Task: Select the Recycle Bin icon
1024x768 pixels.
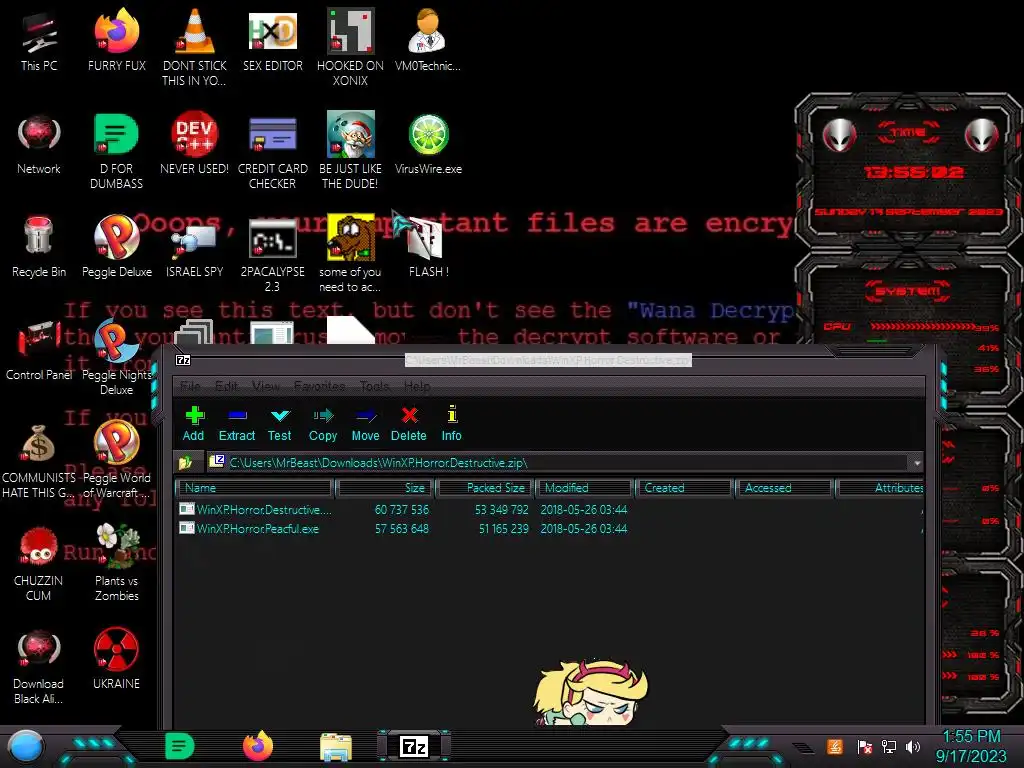Action: (x=39, y=248)
